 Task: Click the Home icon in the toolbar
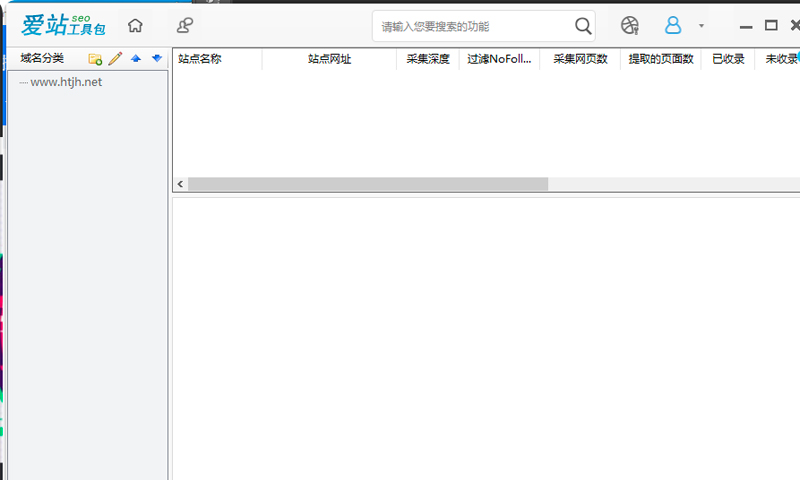pos(135,26)
